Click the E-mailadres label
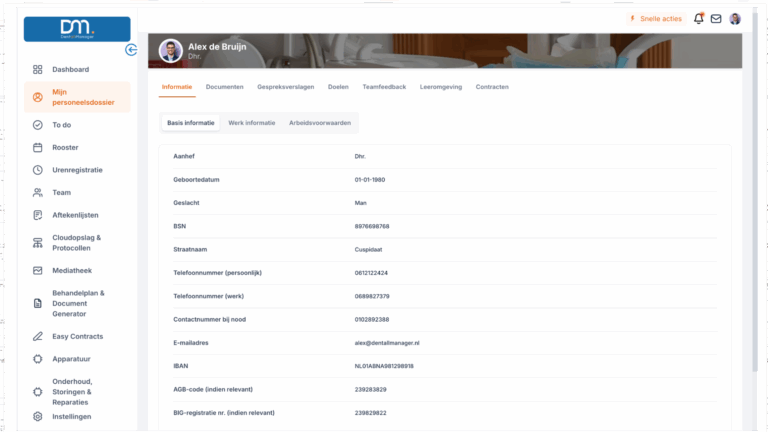Image resolution: width=768 pixels, height=432 pixels. (x=191, y=343)
